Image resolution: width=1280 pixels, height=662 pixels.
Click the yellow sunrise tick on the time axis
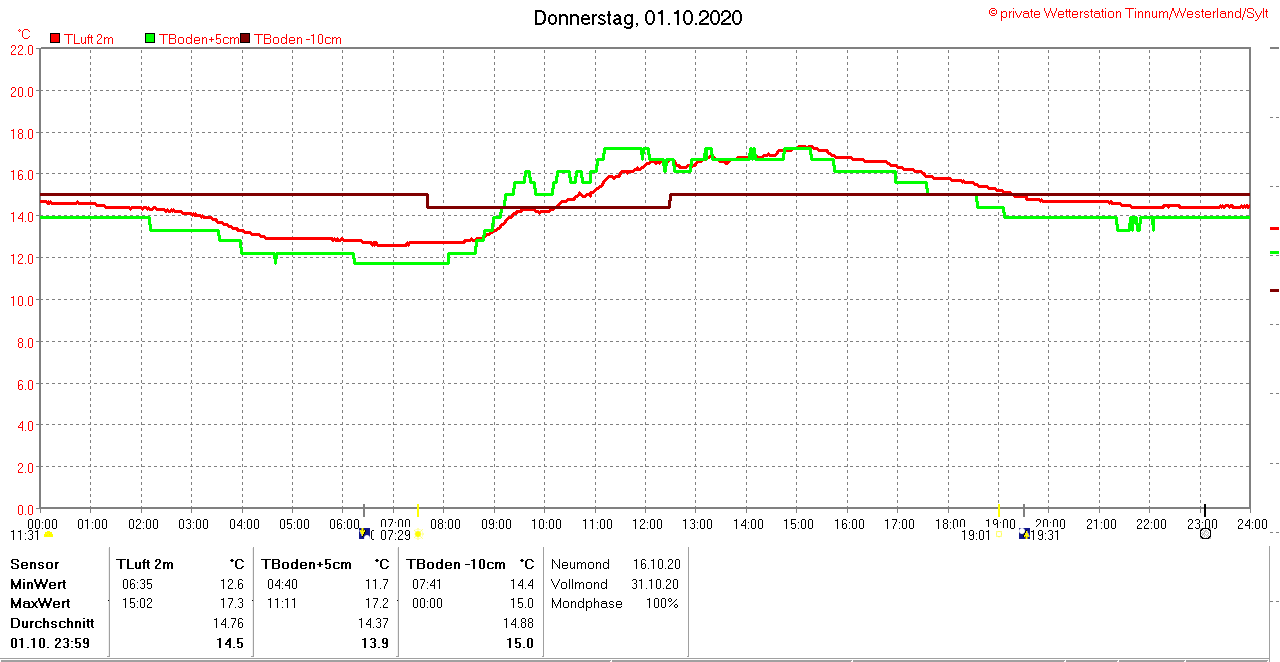[x=418, y=510]
